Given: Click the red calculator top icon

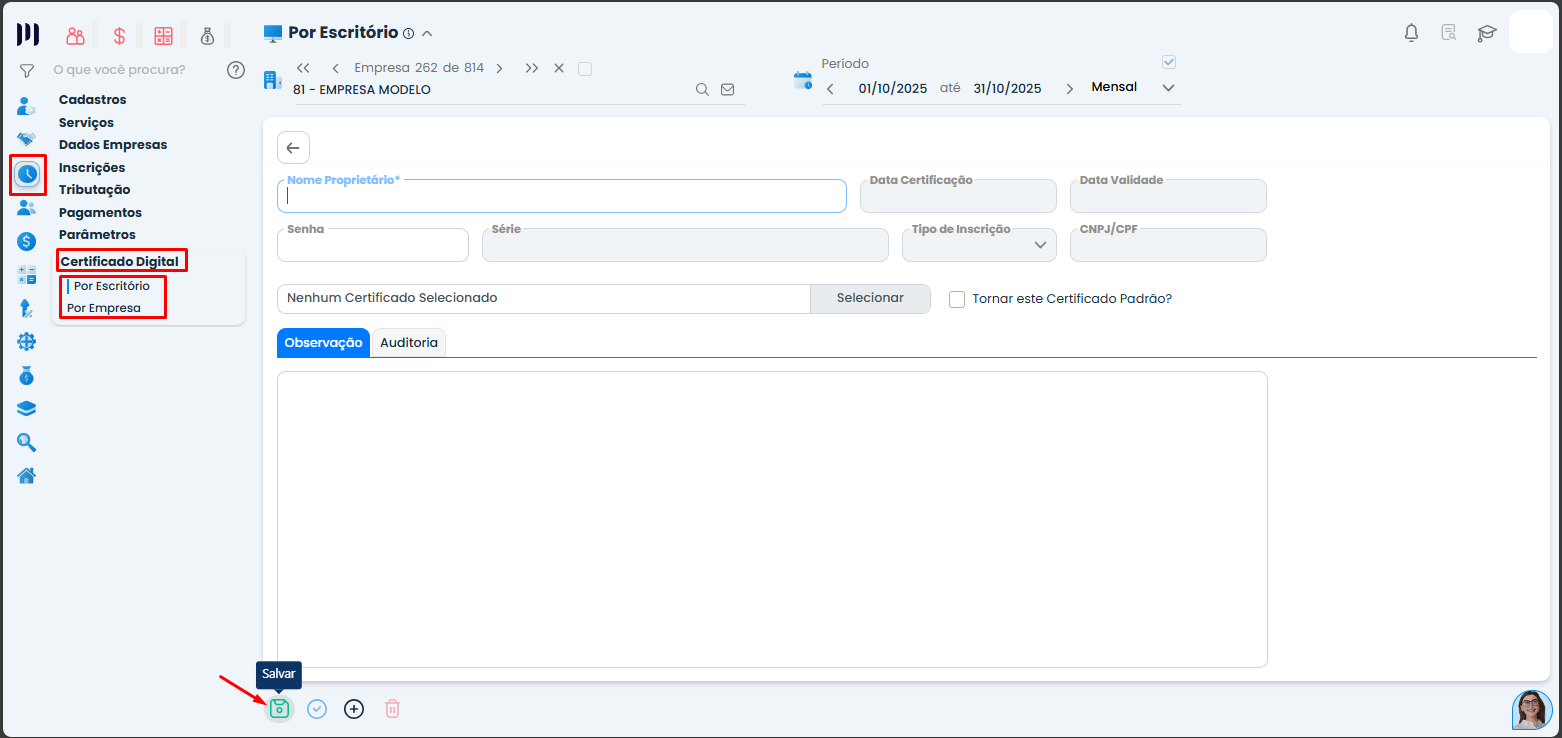Looking at the screenshot, I should (163, 36).
